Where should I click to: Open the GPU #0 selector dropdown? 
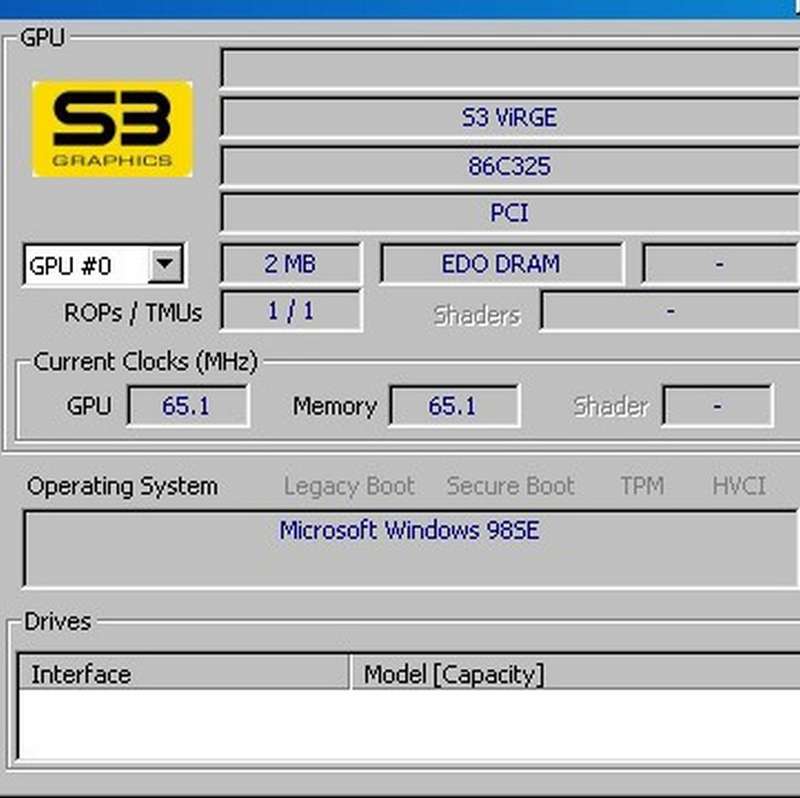click(165, 264)
